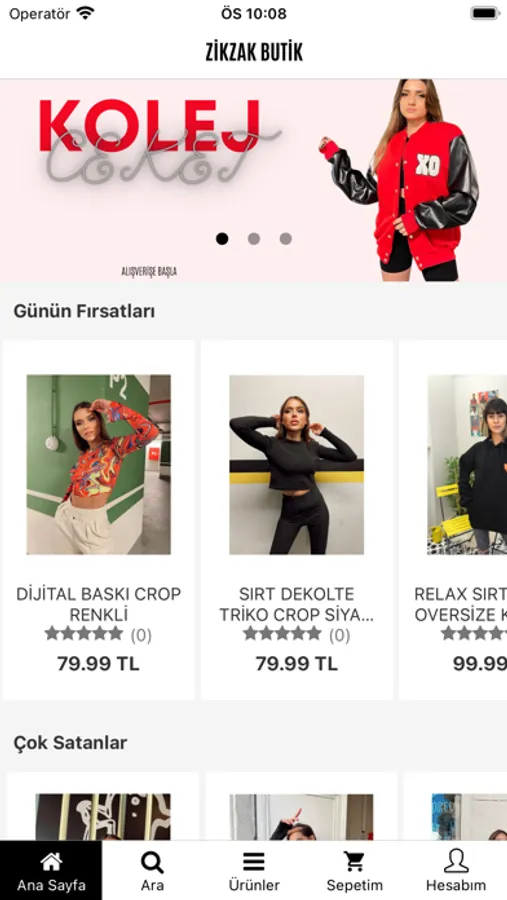Open the Sepetim shopping cart icon

[x=354, y=862]
